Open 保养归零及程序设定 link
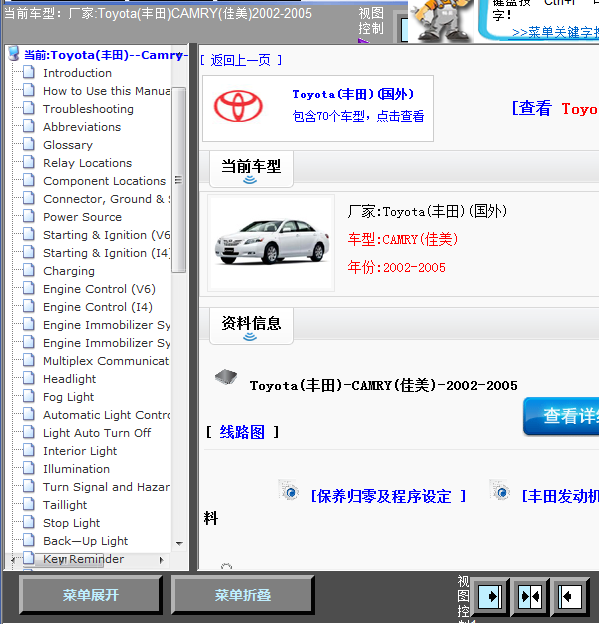This screenshot has width=599, height=624. [x=388, y=496]
